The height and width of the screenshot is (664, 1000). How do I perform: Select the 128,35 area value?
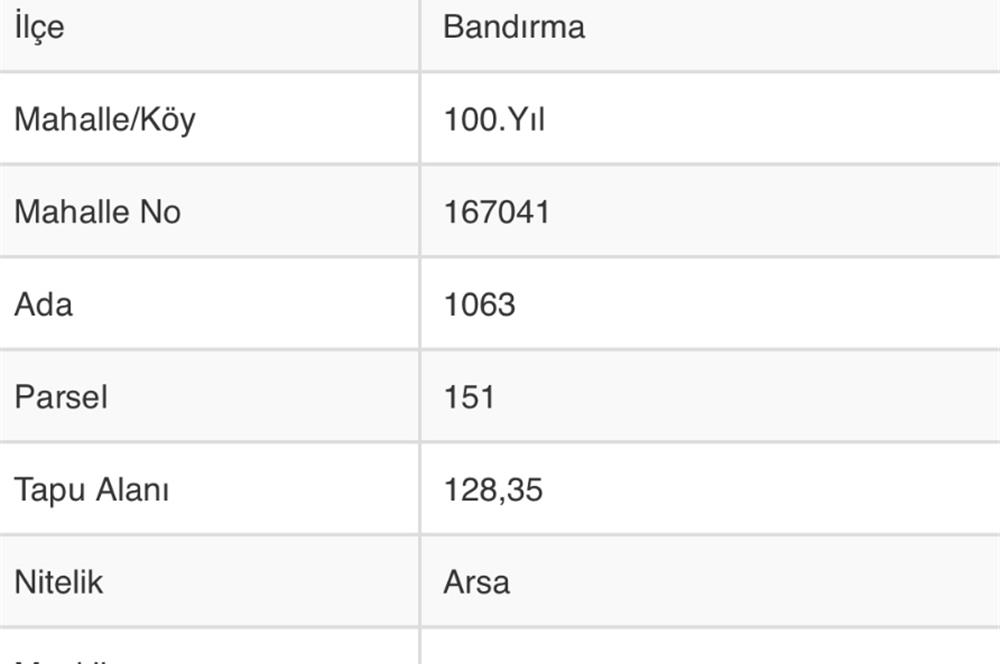[x=493, y=490]
